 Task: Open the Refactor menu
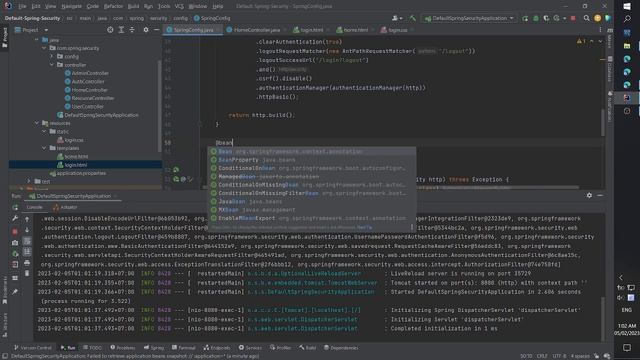(113, 6)
